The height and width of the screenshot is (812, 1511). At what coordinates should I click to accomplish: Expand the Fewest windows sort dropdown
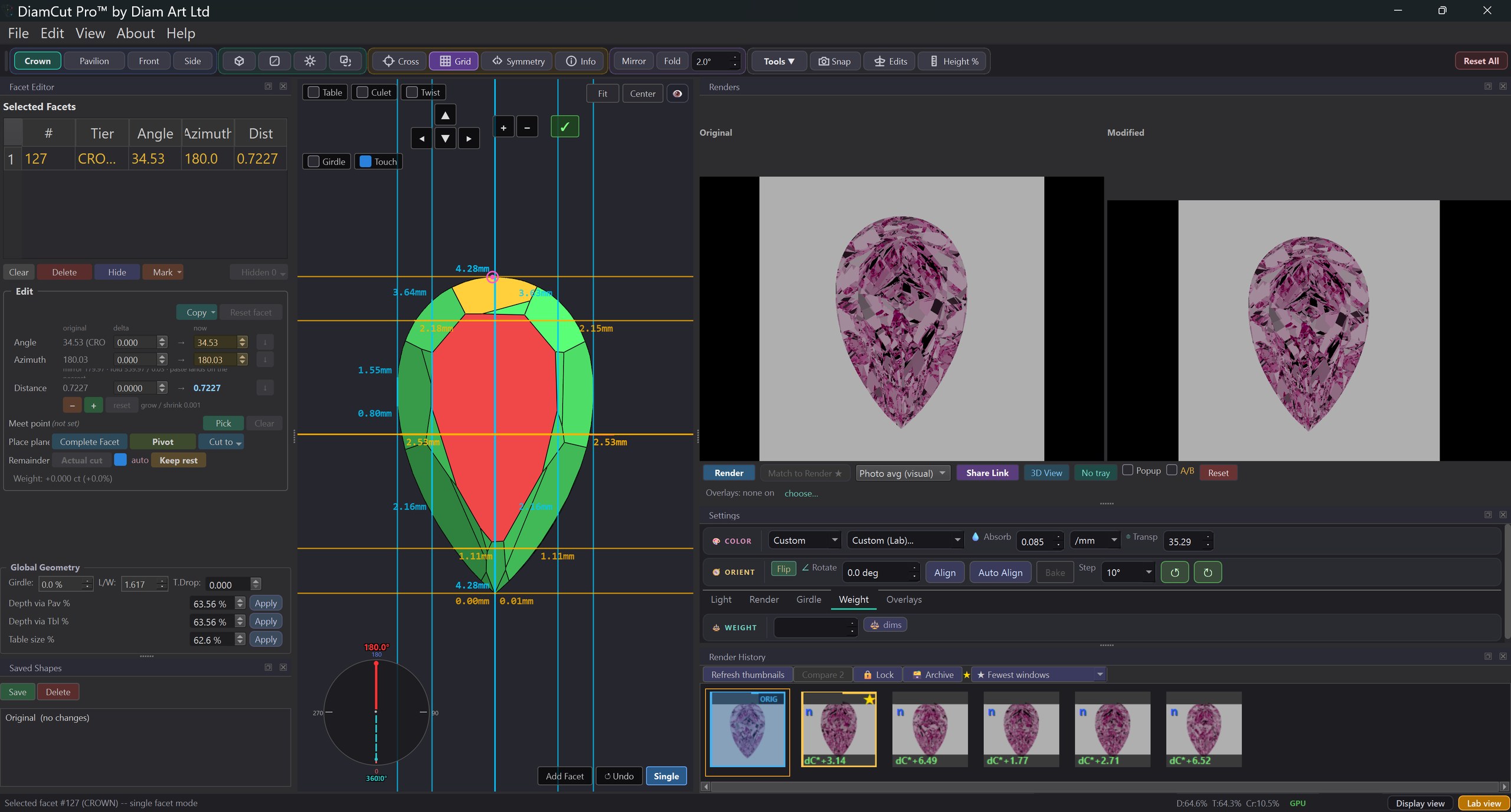1039,675
